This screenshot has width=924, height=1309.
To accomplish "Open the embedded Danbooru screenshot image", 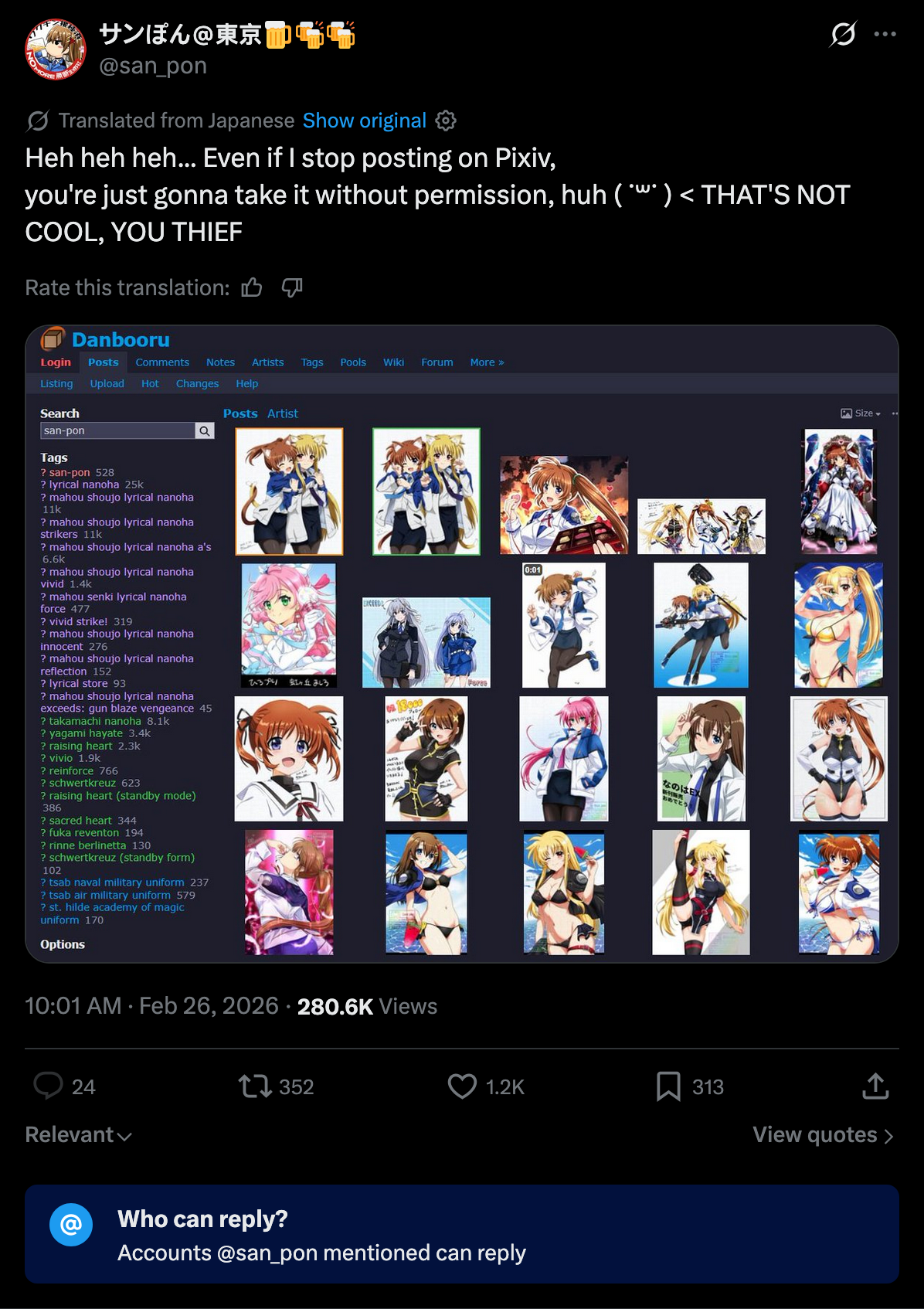I will pos(462,644).
